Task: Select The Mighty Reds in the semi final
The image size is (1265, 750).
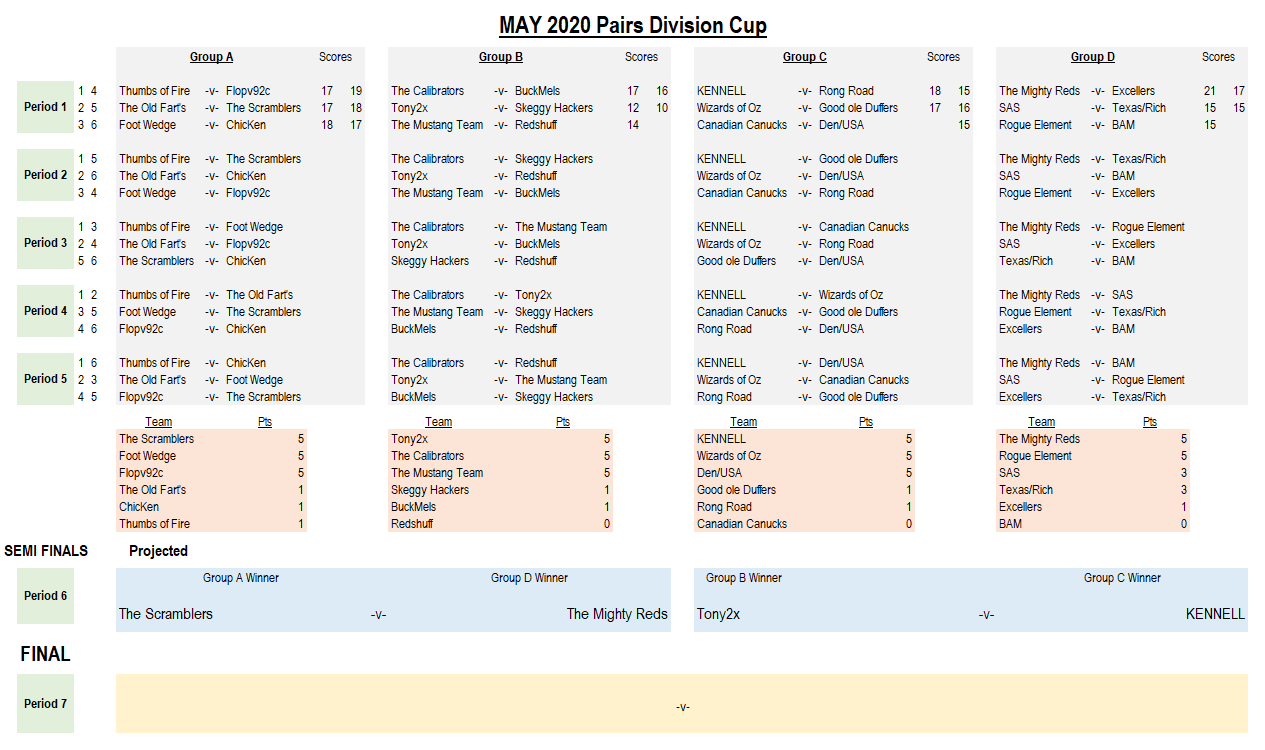Action: [616, 614]
